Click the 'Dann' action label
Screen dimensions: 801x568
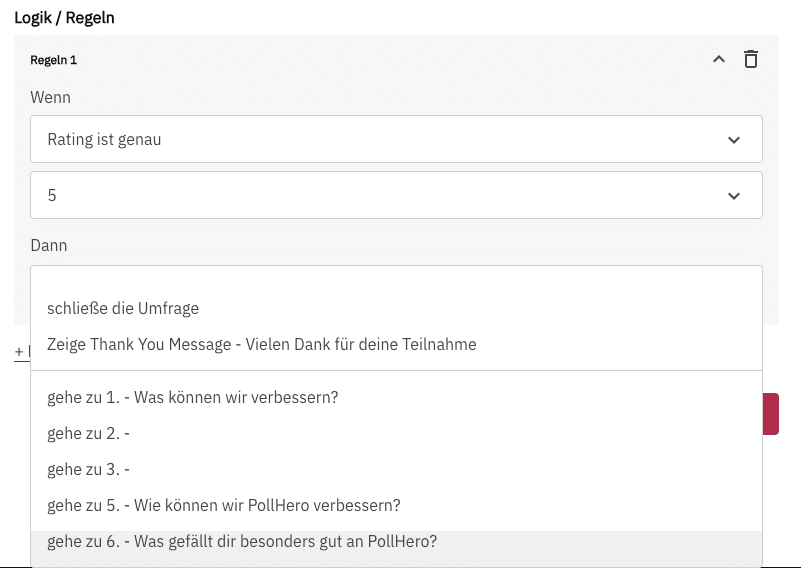click(x=49, y=244)
